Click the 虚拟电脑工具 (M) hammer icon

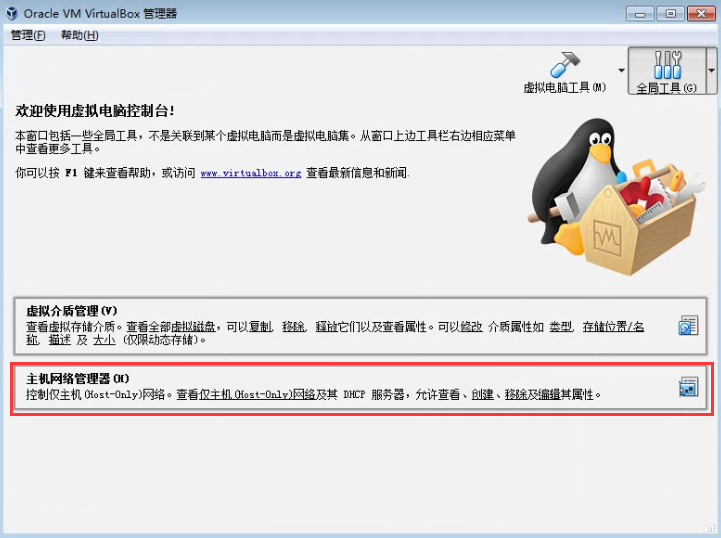click(x=565, y=65)
